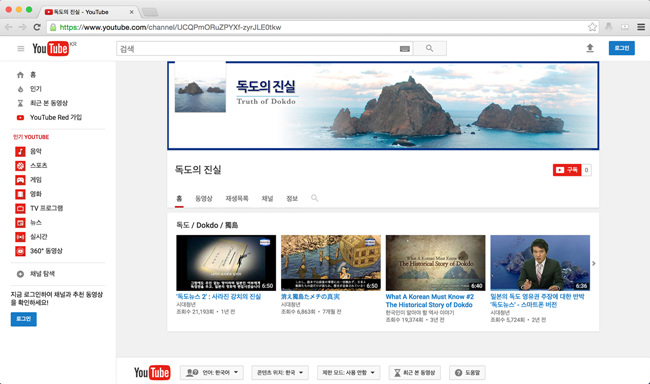Click the on-screen keyboard icon in search
This screenshot has height=384, width=650.
click(x=405, y=49)
